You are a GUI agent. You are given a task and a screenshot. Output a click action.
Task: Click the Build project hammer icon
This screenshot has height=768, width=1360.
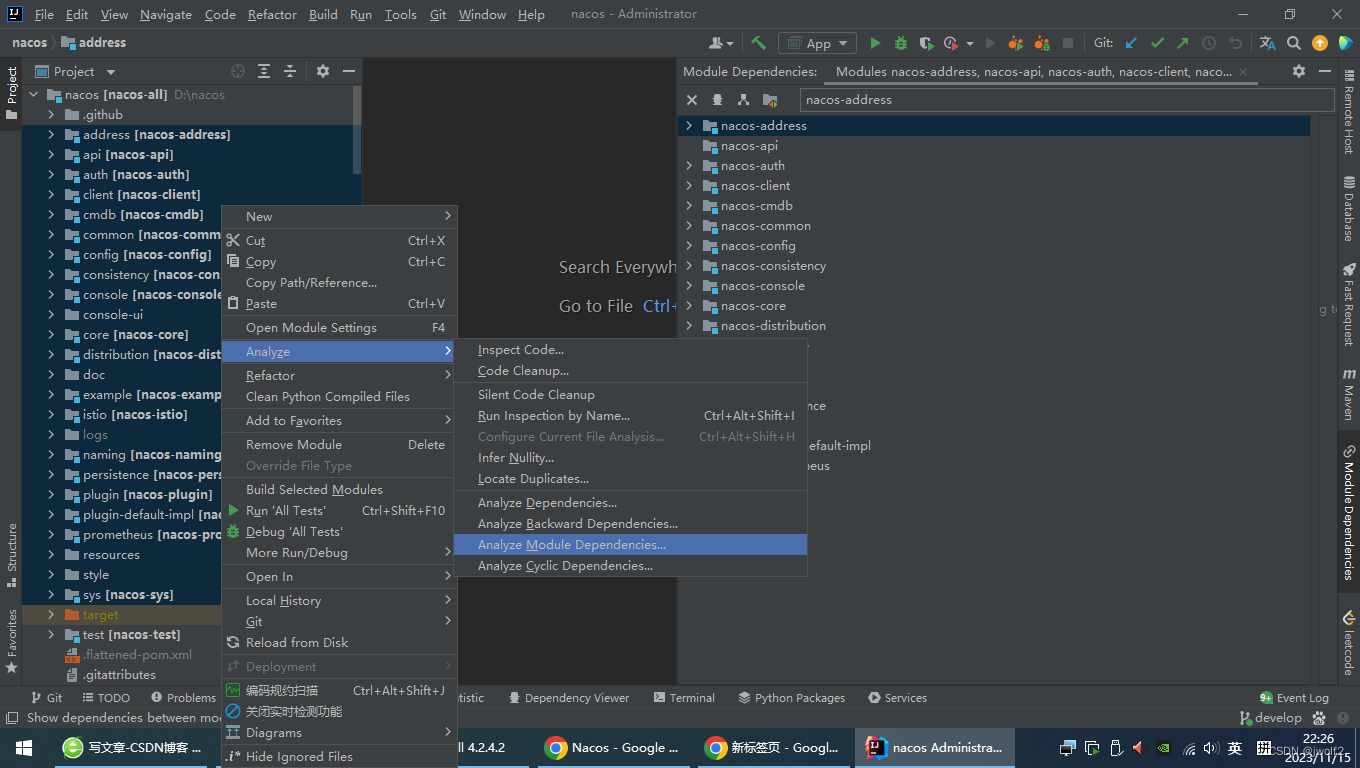coord(758,43)
